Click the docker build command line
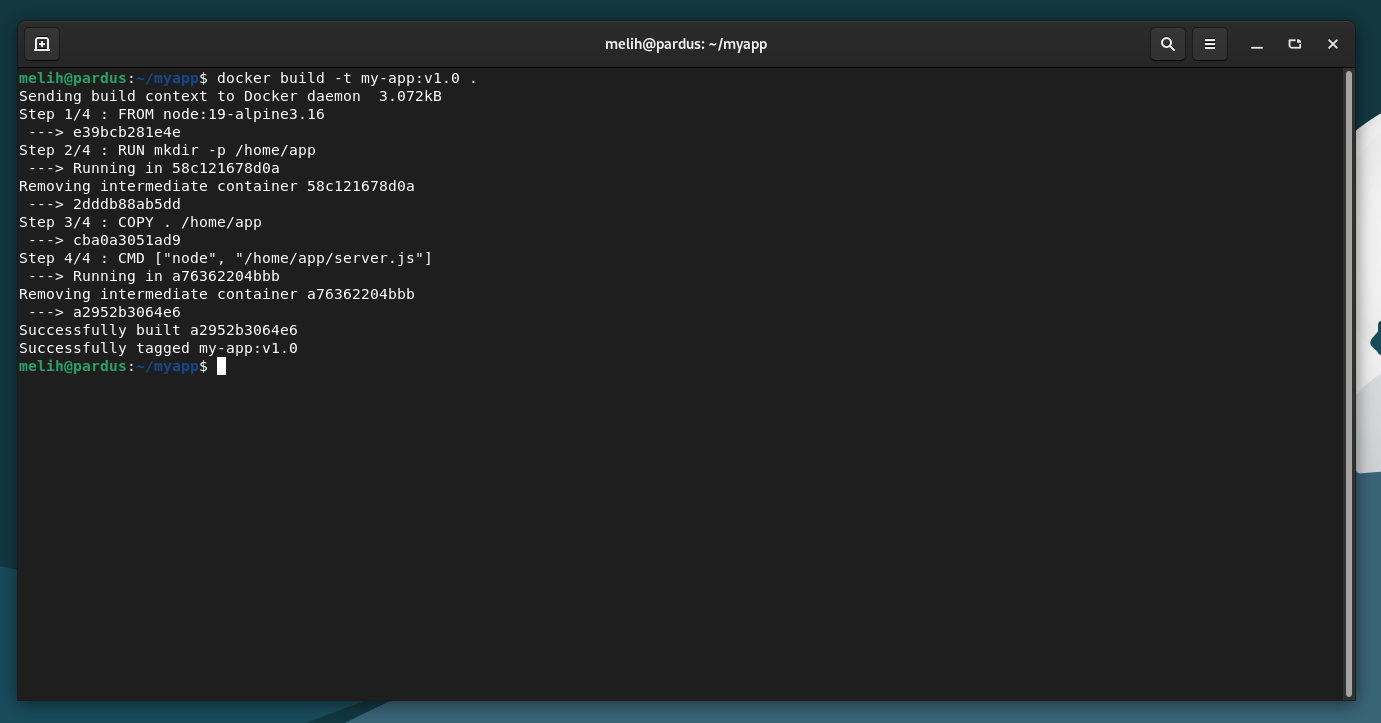This screenshot has width=1381, height=723. coord(248,78)
